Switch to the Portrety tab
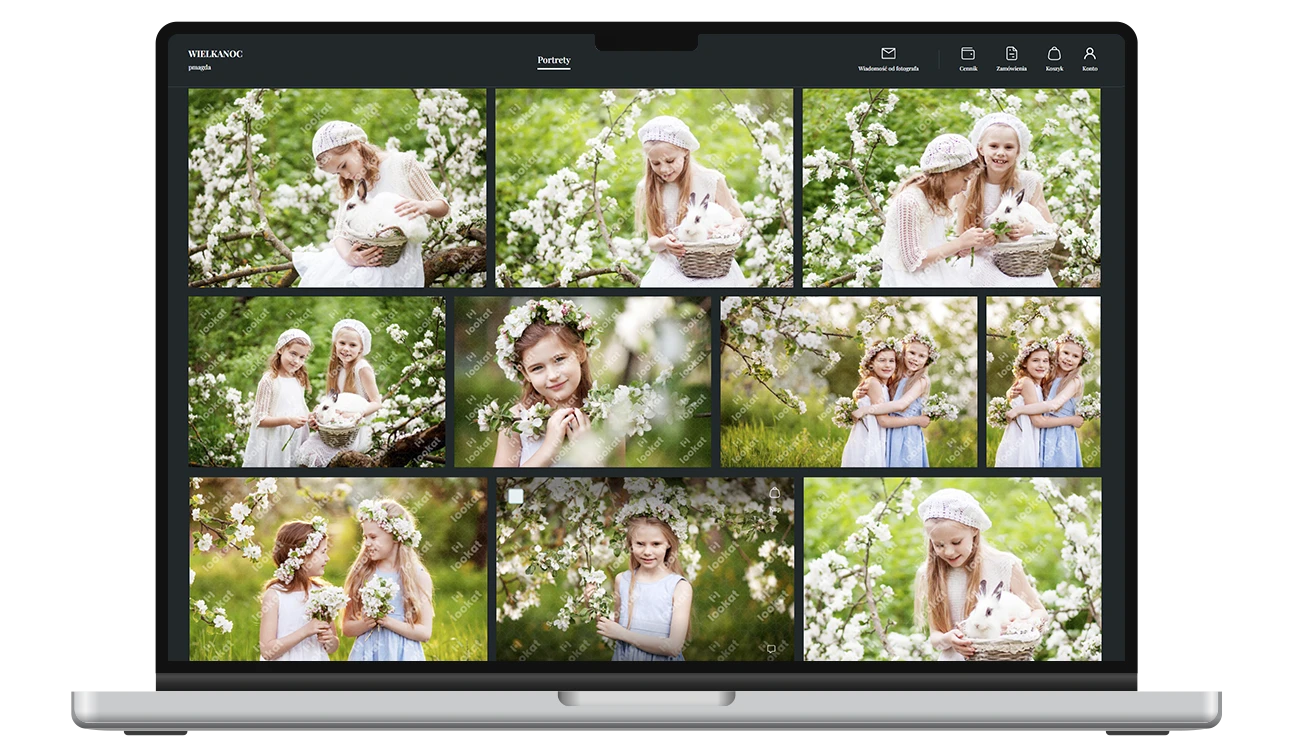The image size is (1293, 756). tap(553, 60)
